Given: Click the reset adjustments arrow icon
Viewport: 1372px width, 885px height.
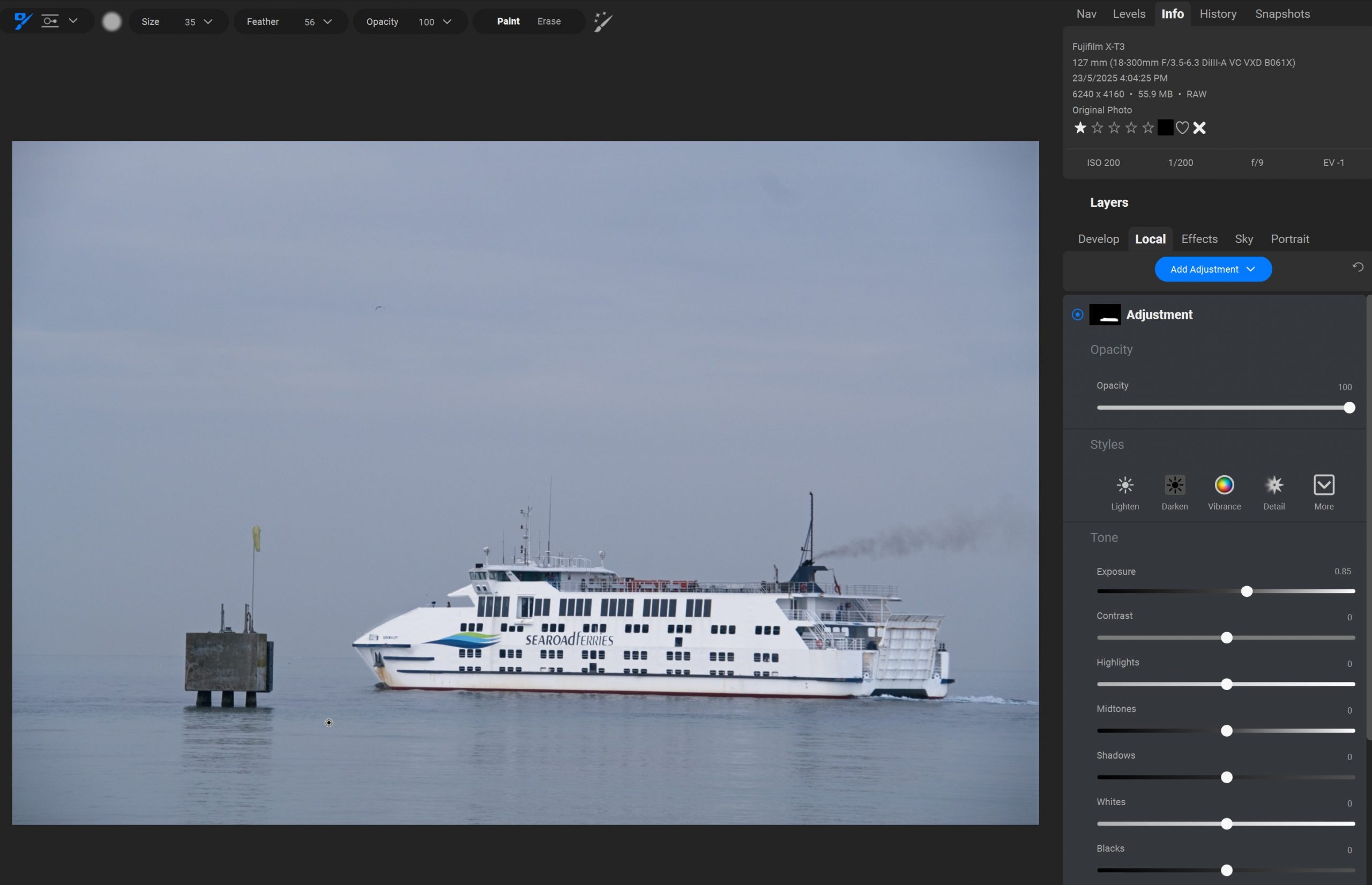Looking at the screenshot, I should click(1358, 267).
